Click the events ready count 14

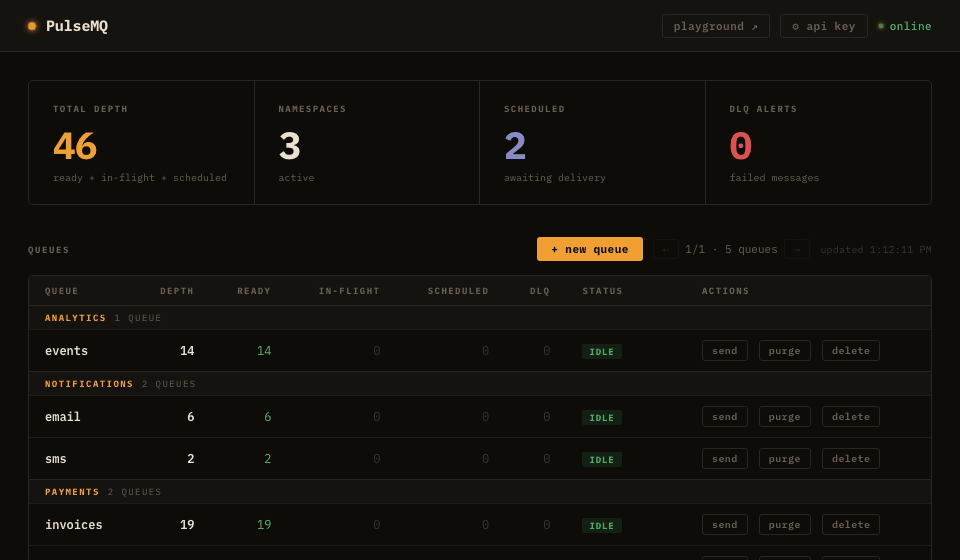pos(264,351)
